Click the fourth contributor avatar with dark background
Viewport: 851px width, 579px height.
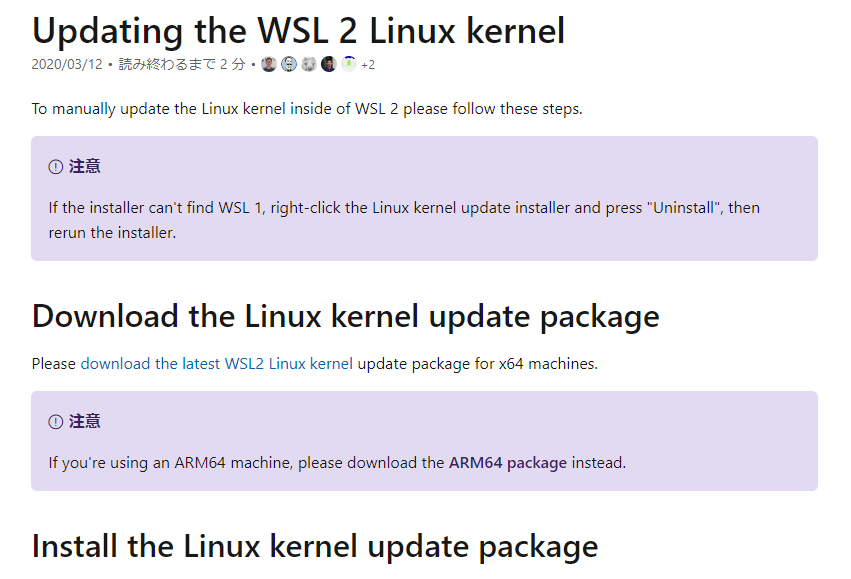[x=329, y=64]
